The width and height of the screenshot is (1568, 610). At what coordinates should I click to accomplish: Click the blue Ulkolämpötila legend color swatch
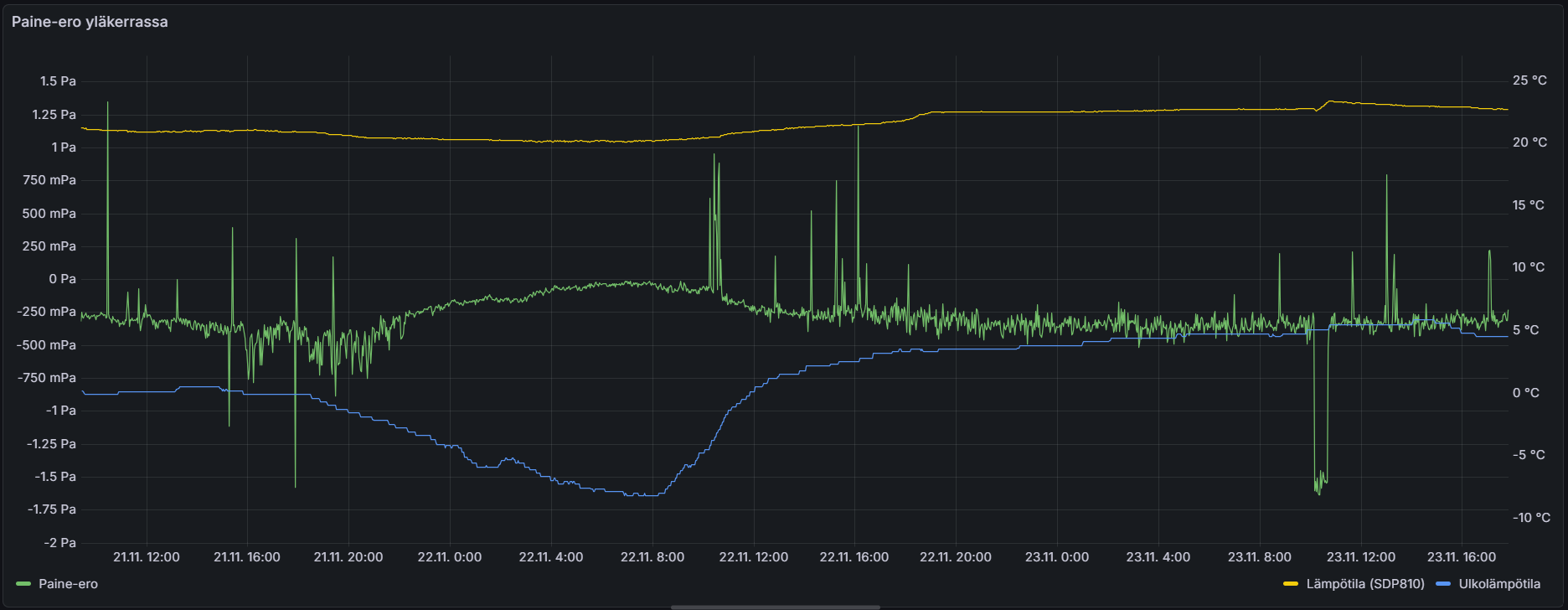tap(1443, 584)
